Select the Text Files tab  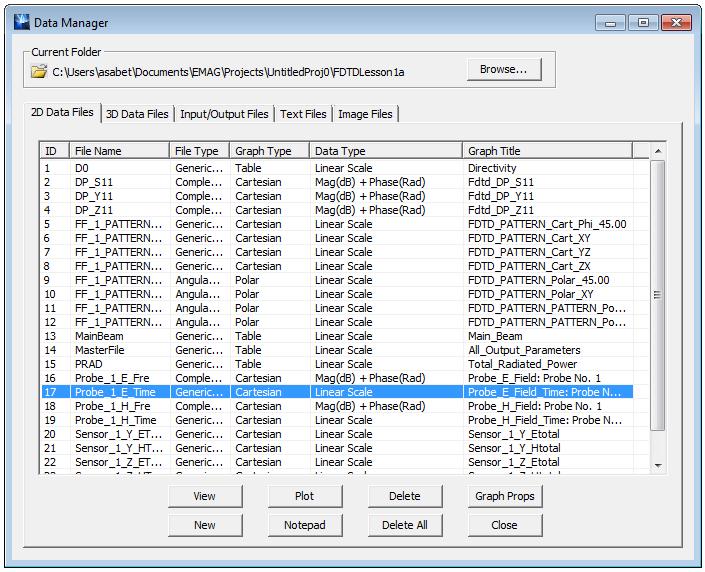pos(303,114)
